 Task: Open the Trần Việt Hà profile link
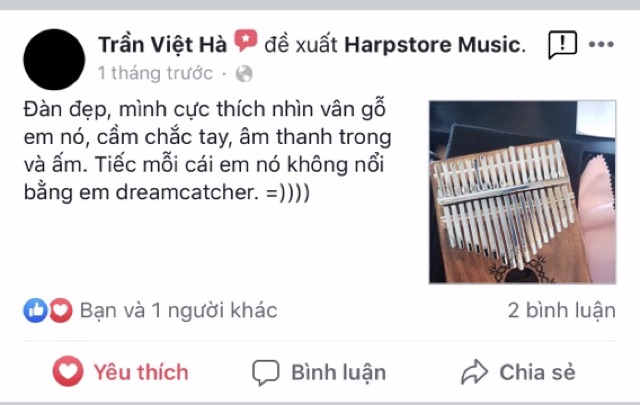[162, 45]
